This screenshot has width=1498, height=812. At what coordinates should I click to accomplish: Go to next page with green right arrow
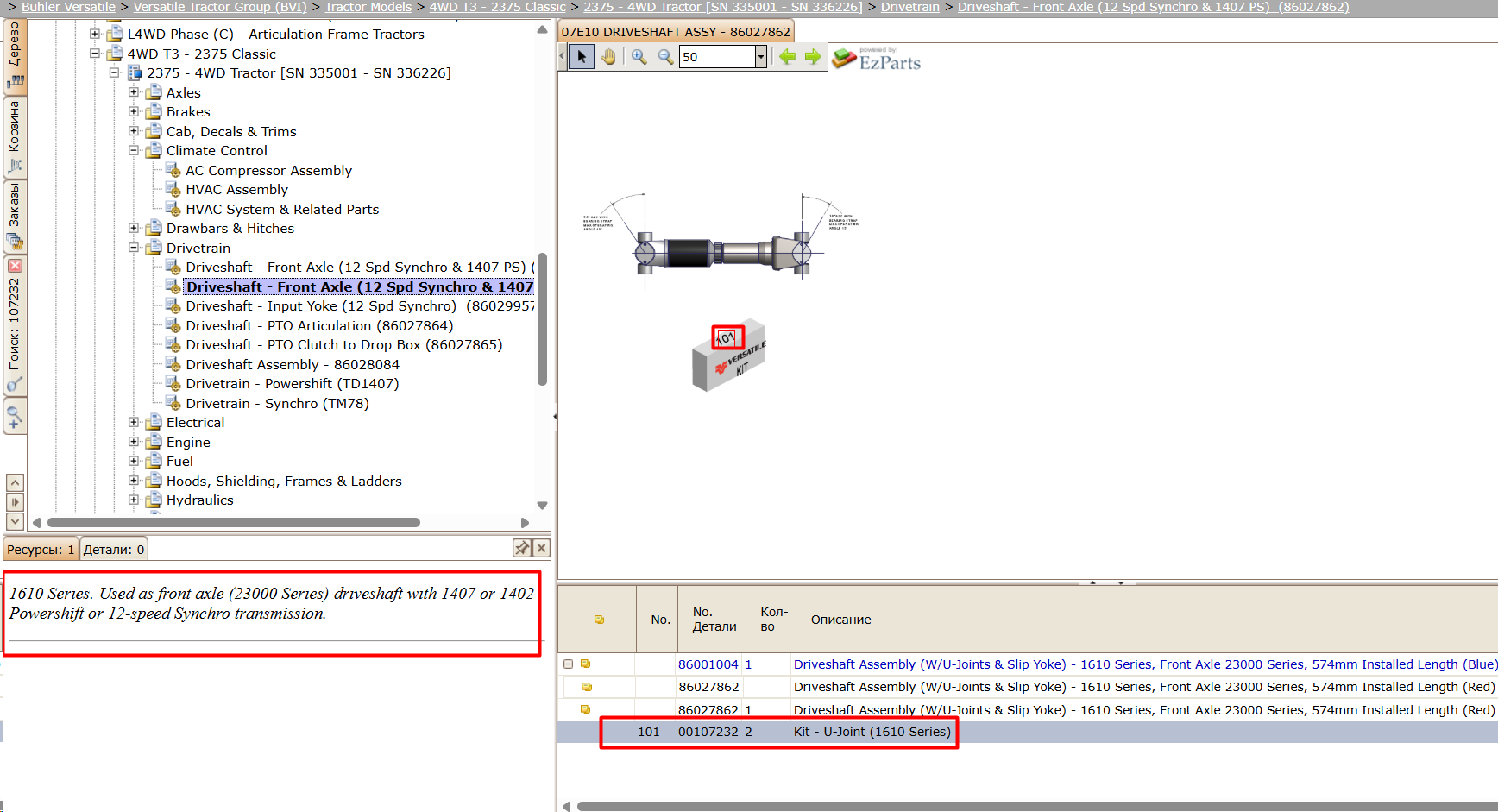(813, 57)
